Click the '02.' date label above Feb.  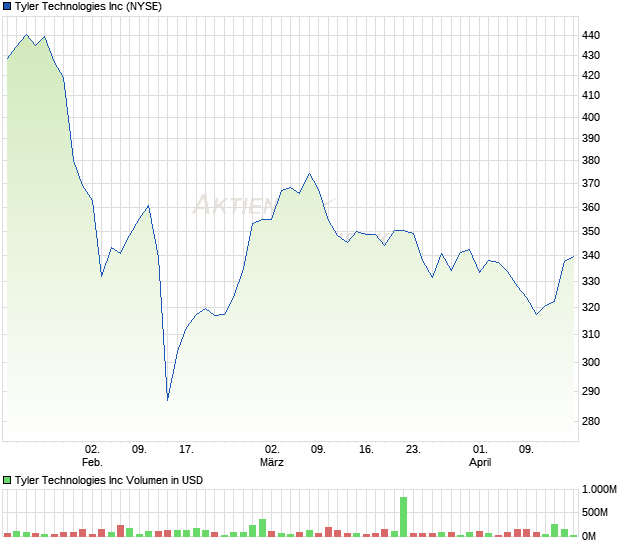click(92, 450)
